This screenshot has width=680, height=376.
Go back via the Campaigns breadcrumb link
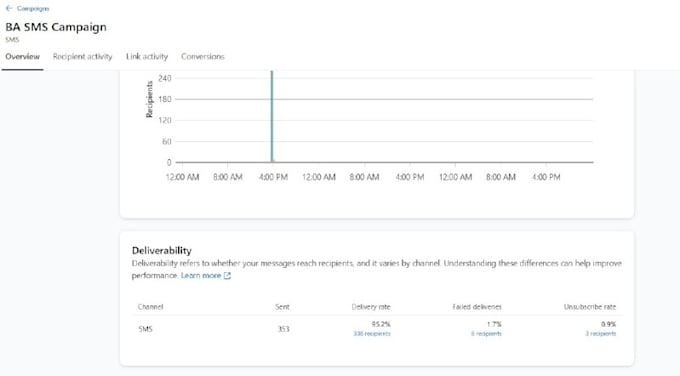(33, 8)
